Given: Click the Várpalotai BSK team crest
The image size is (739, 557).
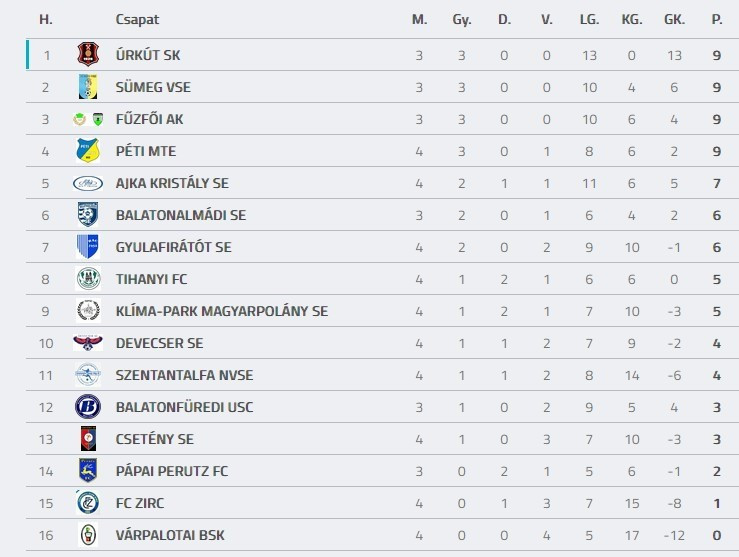Looking at the screenshot, I should (88, 535).
